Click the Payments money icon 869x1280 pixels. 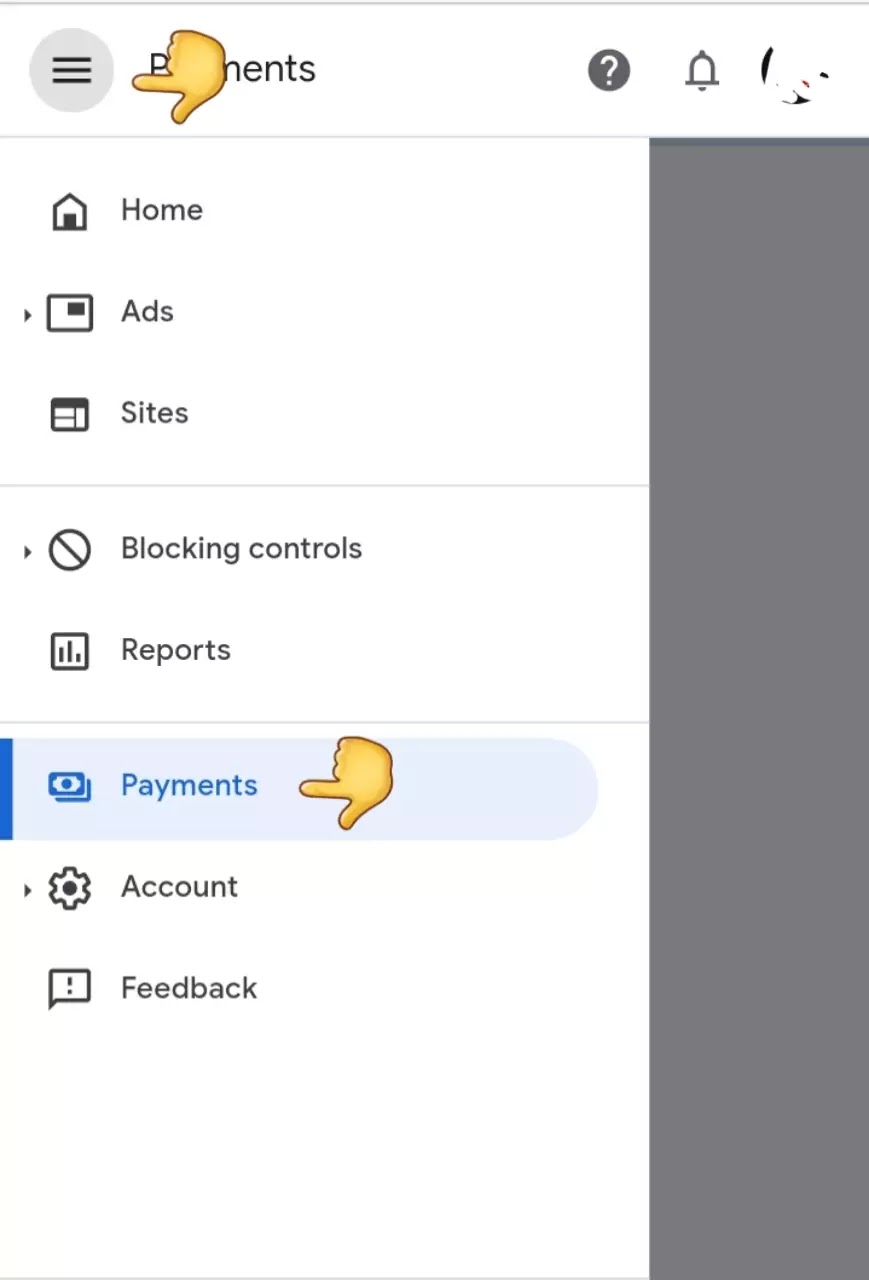coord(70,787)
